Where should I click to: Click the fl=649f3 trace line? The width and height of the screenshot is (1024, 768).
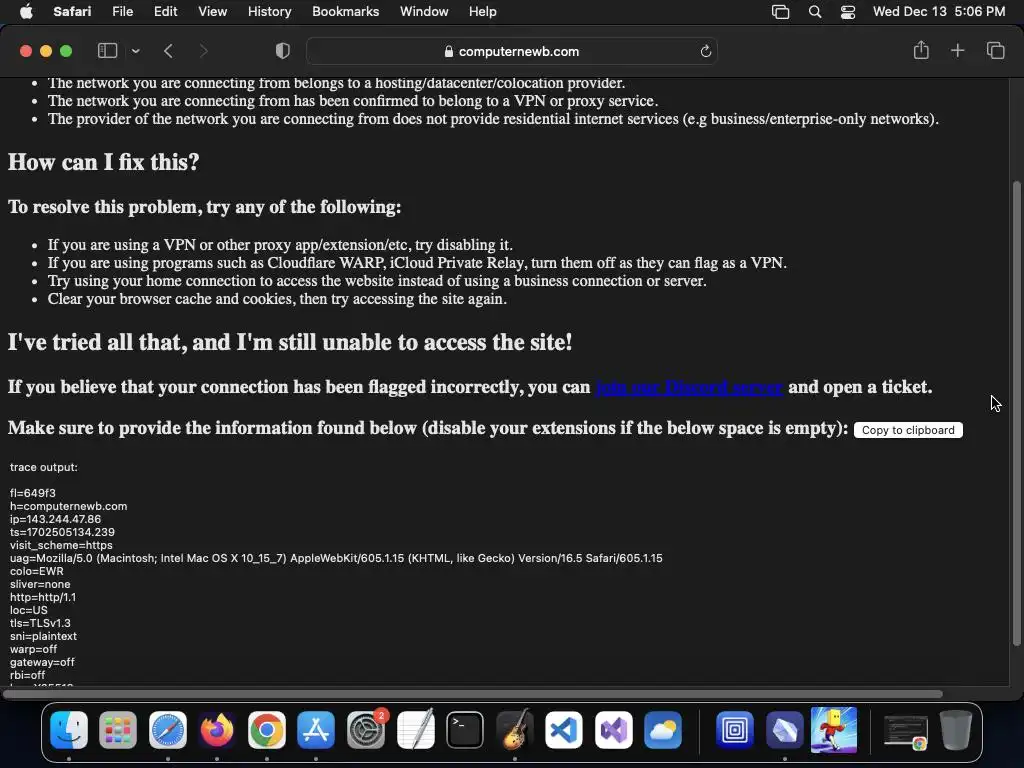coord(33,493)
